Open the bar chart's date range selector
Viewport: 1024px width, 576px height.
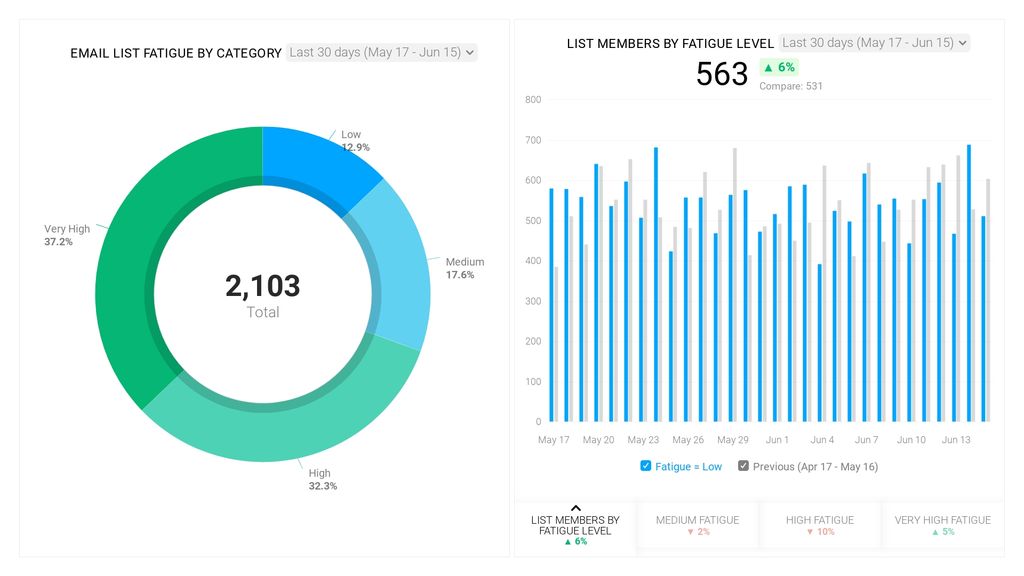[x=873, y=43]
